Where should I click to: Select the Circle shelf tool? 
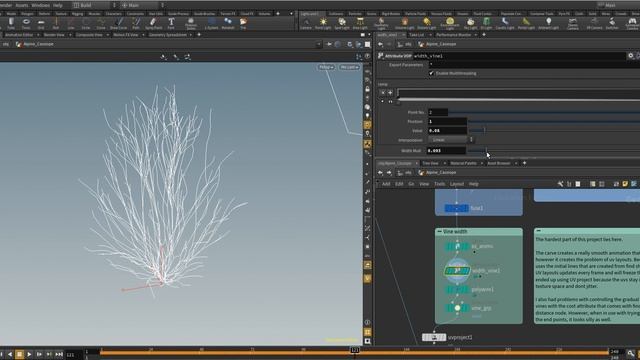point(86,23)
